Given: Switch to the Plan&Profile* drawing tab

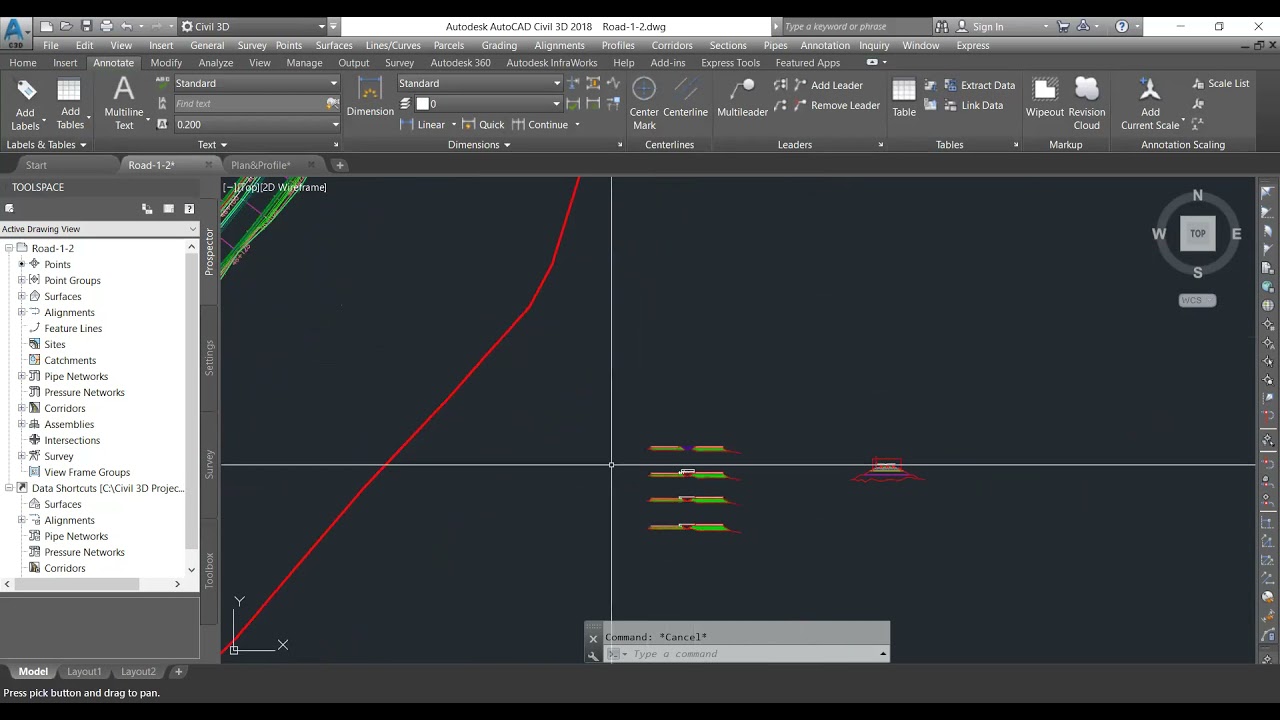Looking at the screenshot, I should click(x=260, y=165).
